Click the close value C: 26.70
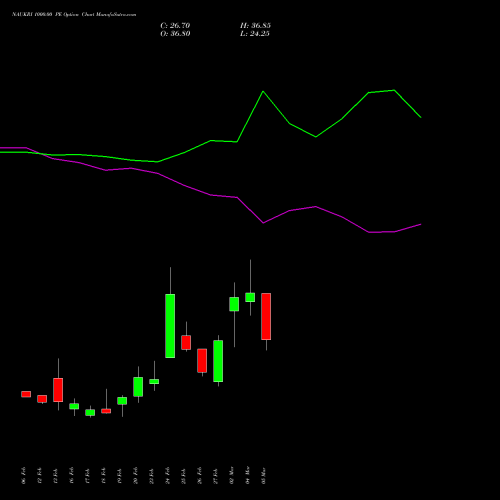Image resolution: width=500 pixels, height=500 pixels. click(x=175, y=26)
